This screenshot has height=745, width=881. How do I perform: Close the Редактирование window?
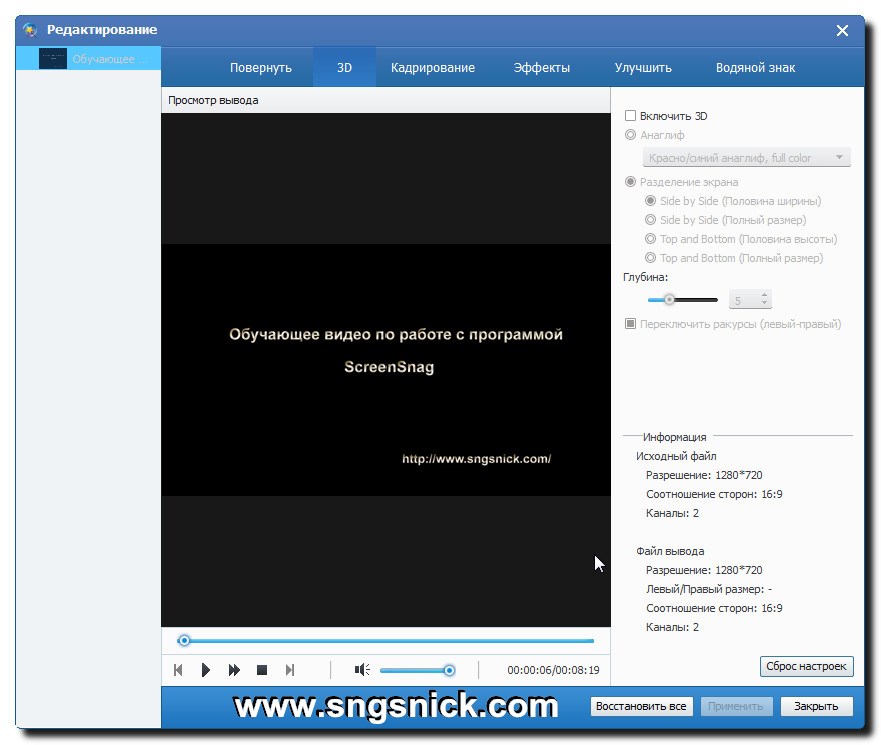tap(842, 30)
